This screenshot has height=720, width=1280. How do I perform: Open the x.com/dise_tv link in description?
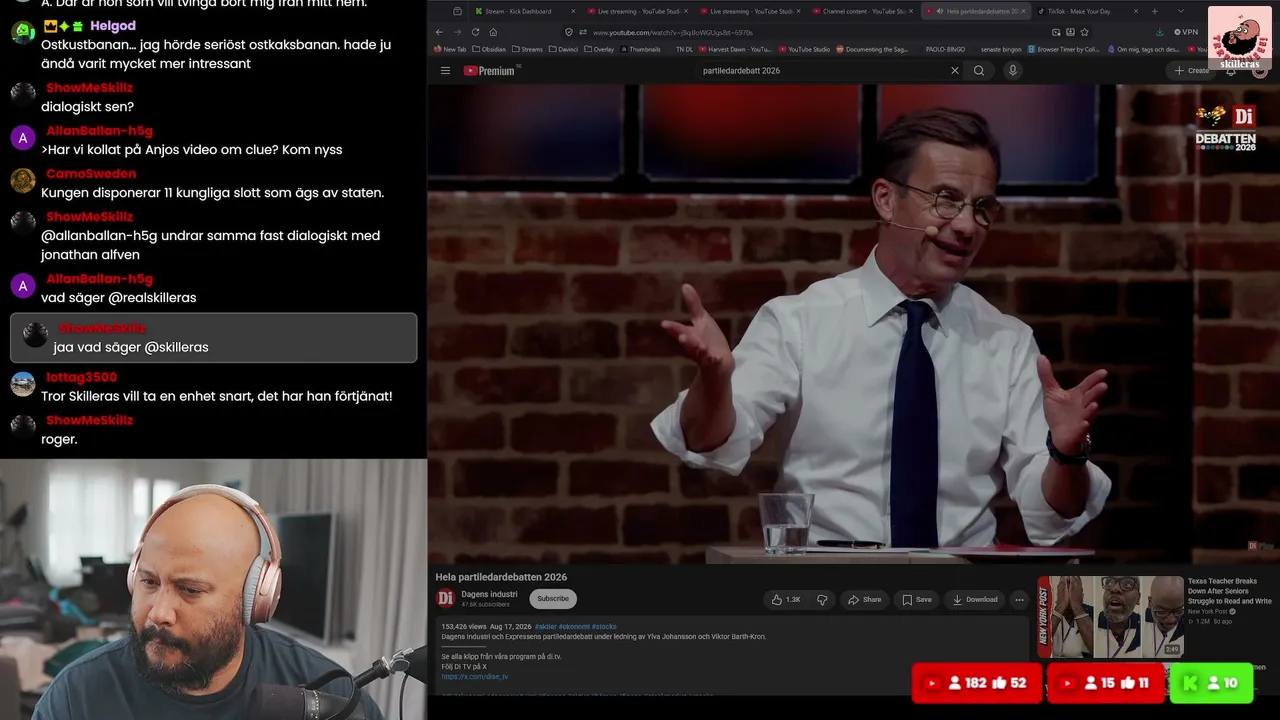point(475,677)
